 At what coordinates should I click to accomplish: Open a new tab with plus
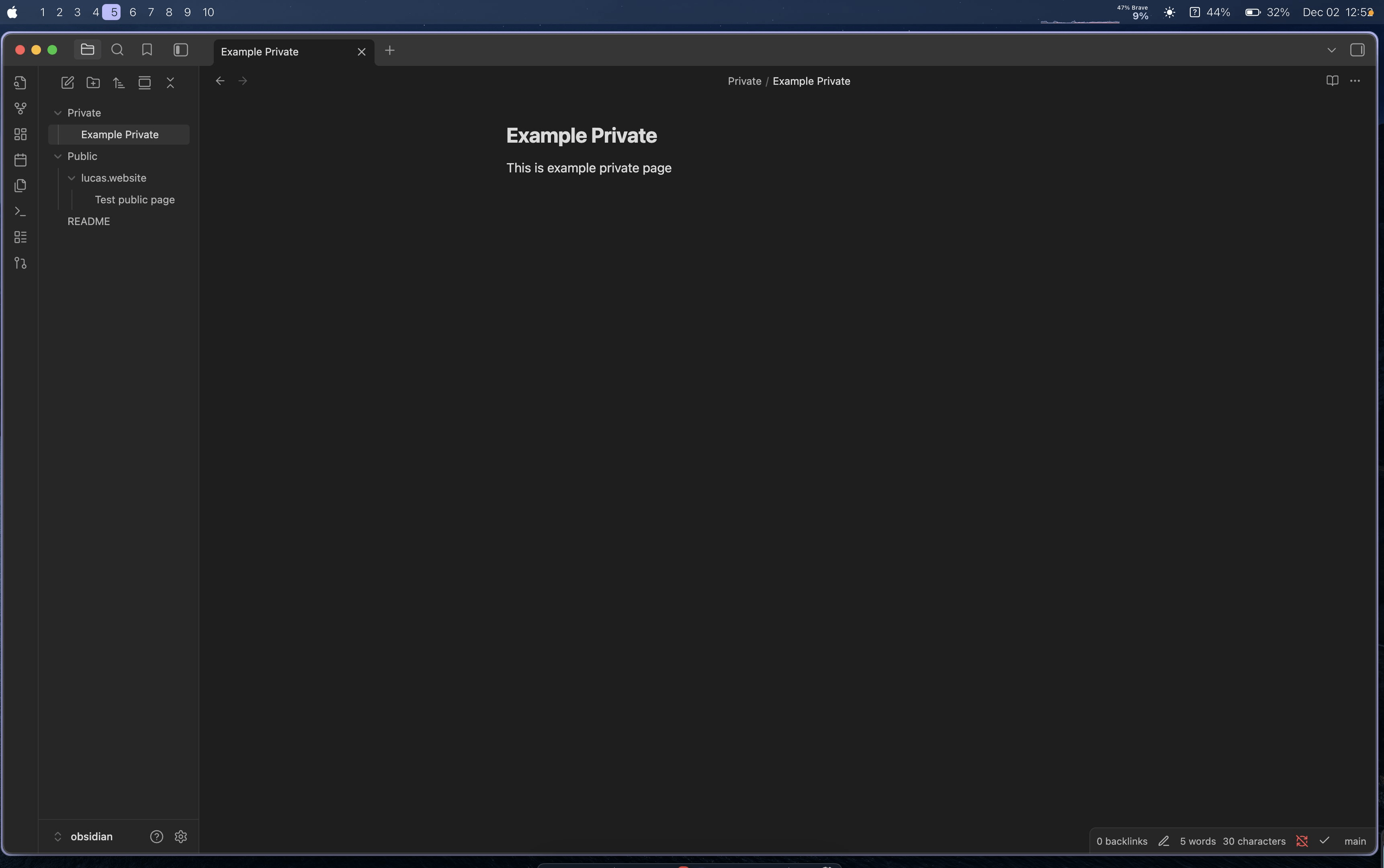(390, 51)
